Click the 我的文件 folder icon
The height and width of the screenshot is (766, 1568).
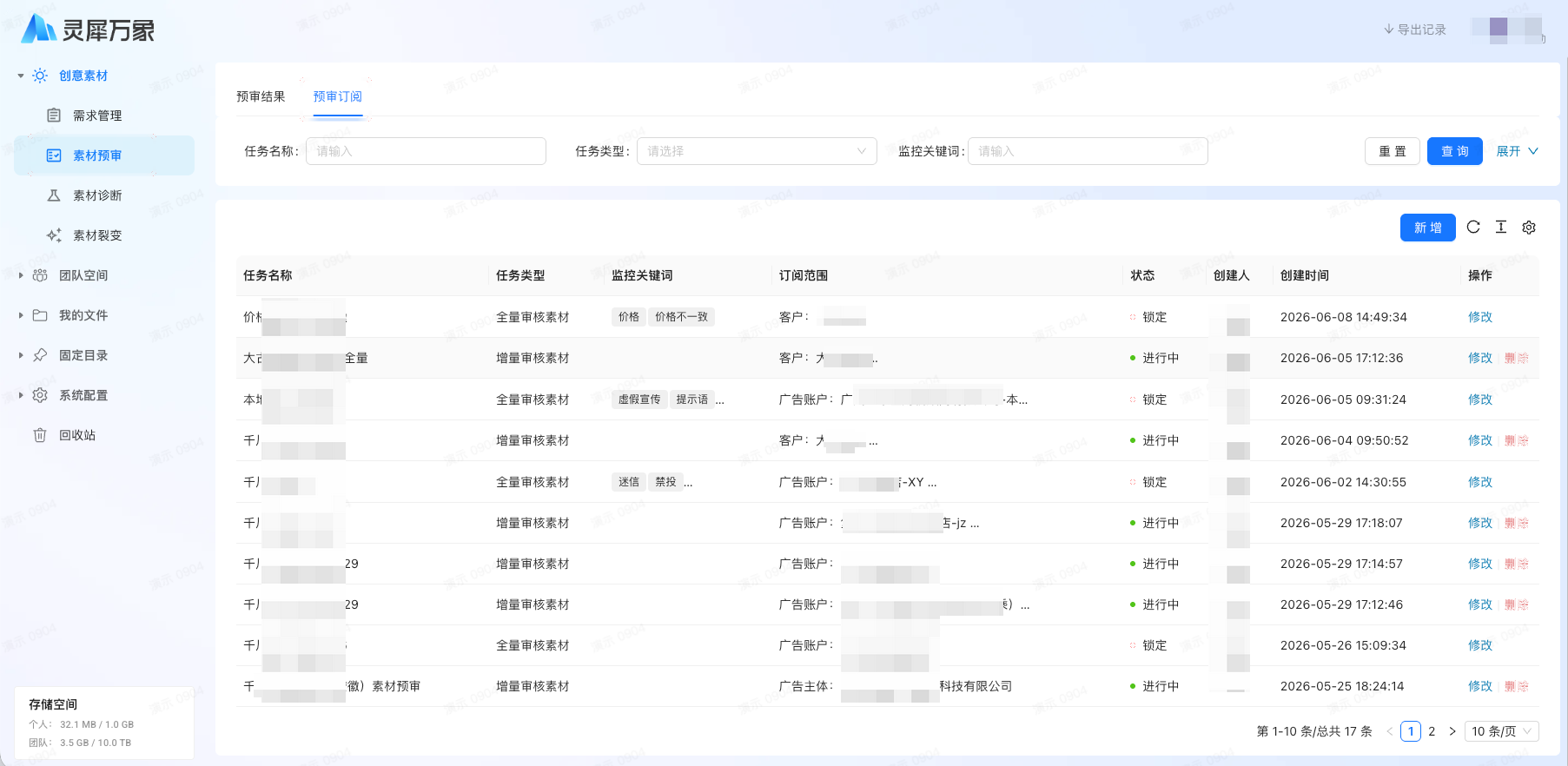40,315
